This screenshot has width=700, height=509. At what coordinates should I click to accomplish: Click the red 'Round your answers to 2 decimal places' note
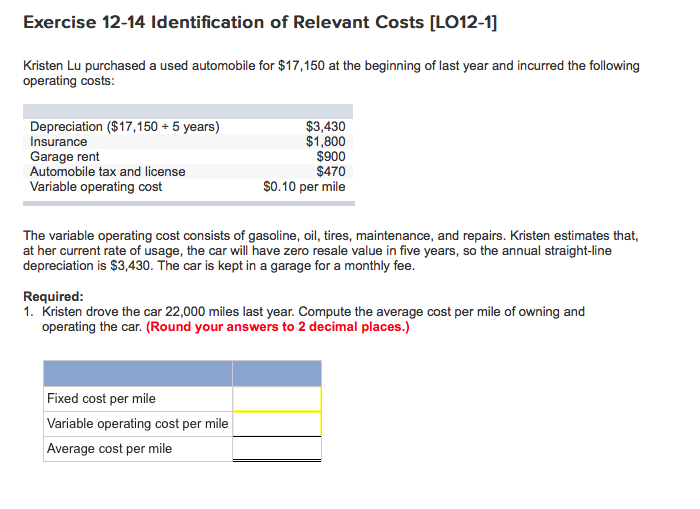(278, 327)
